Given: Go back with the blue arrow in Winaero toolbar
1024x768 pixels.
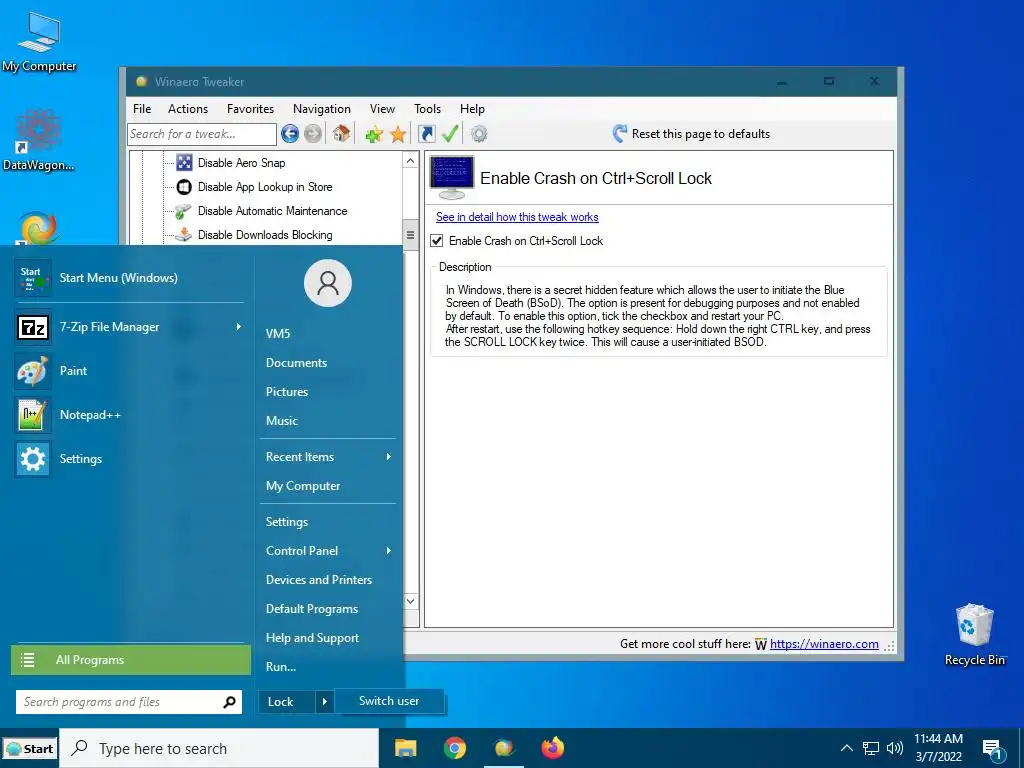Looking at the screenshot, I should pos(289,134).
